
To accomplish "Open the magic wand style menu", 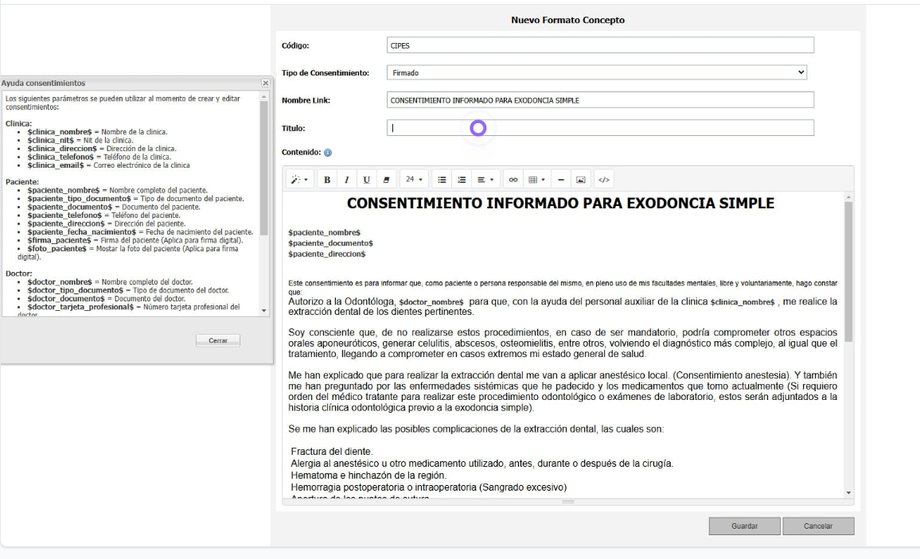I will pos(299,179).
